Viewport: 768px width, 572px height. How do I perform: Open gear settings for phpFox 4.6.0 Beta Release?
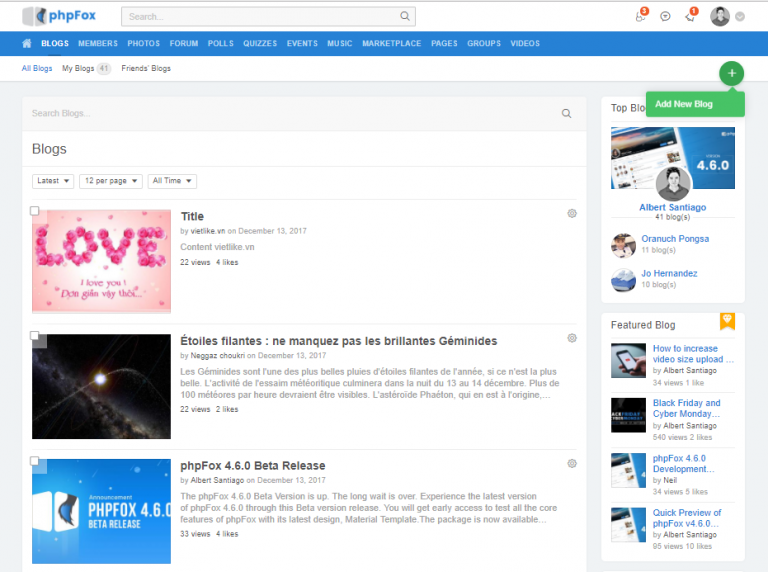point(572,463)
